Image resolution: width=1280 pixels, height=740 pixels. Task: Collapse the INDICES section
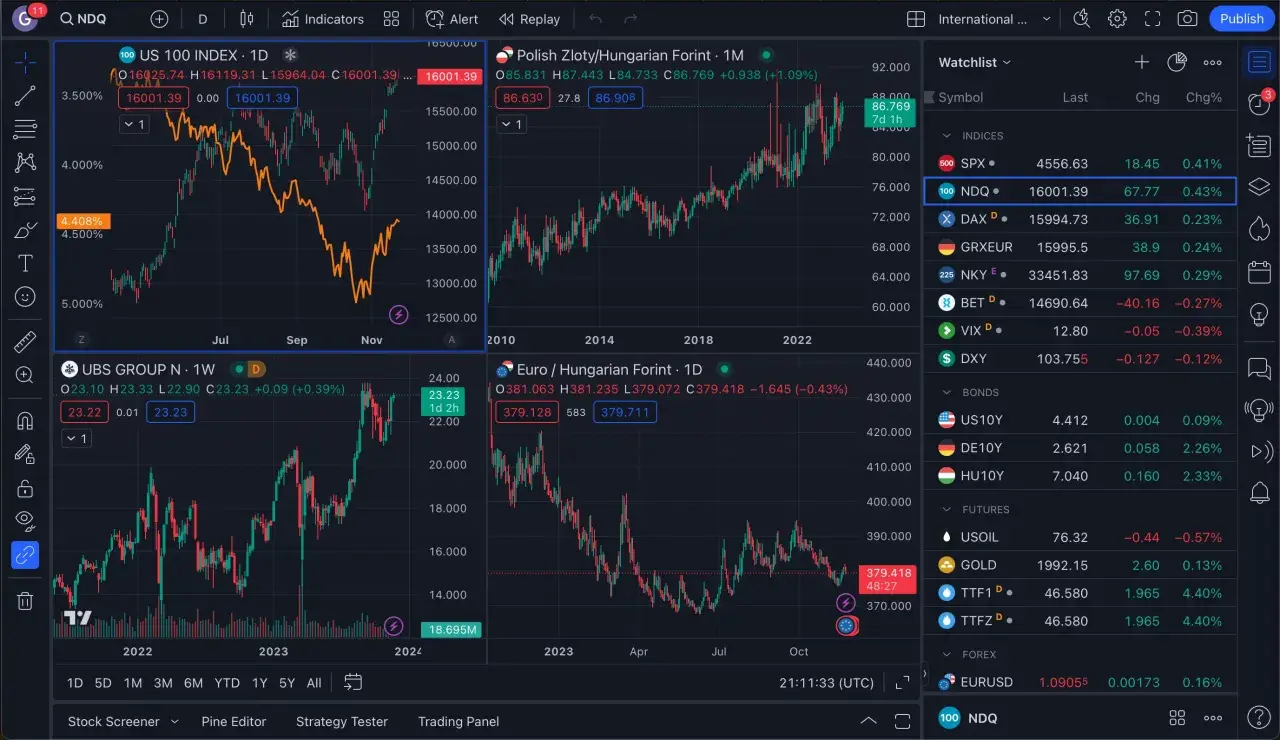pyautogui.click(x=946, y=136)
